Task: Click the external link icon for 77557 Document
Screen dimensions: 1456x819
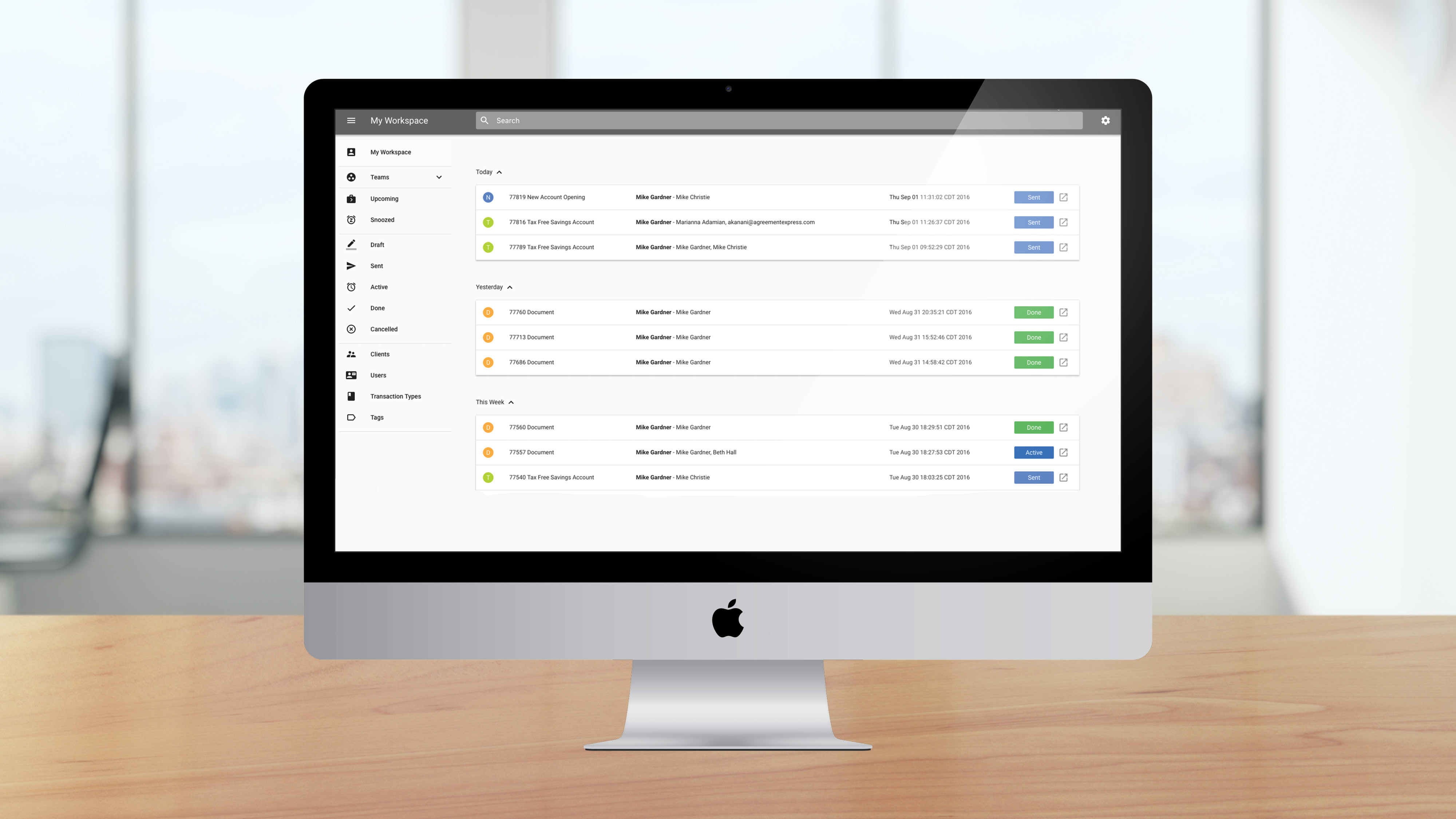Action: click(x=1064, y=452)
